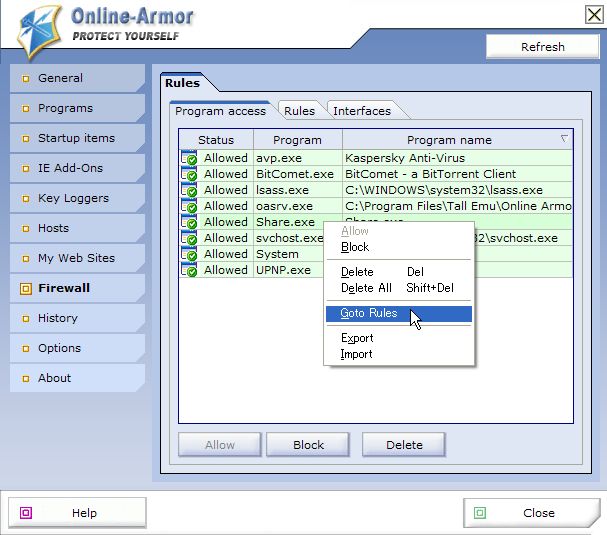Click the UPNP.exe allowed status icon
The height and width of the screenshot is (535, 607).
(x=189, y=270)
